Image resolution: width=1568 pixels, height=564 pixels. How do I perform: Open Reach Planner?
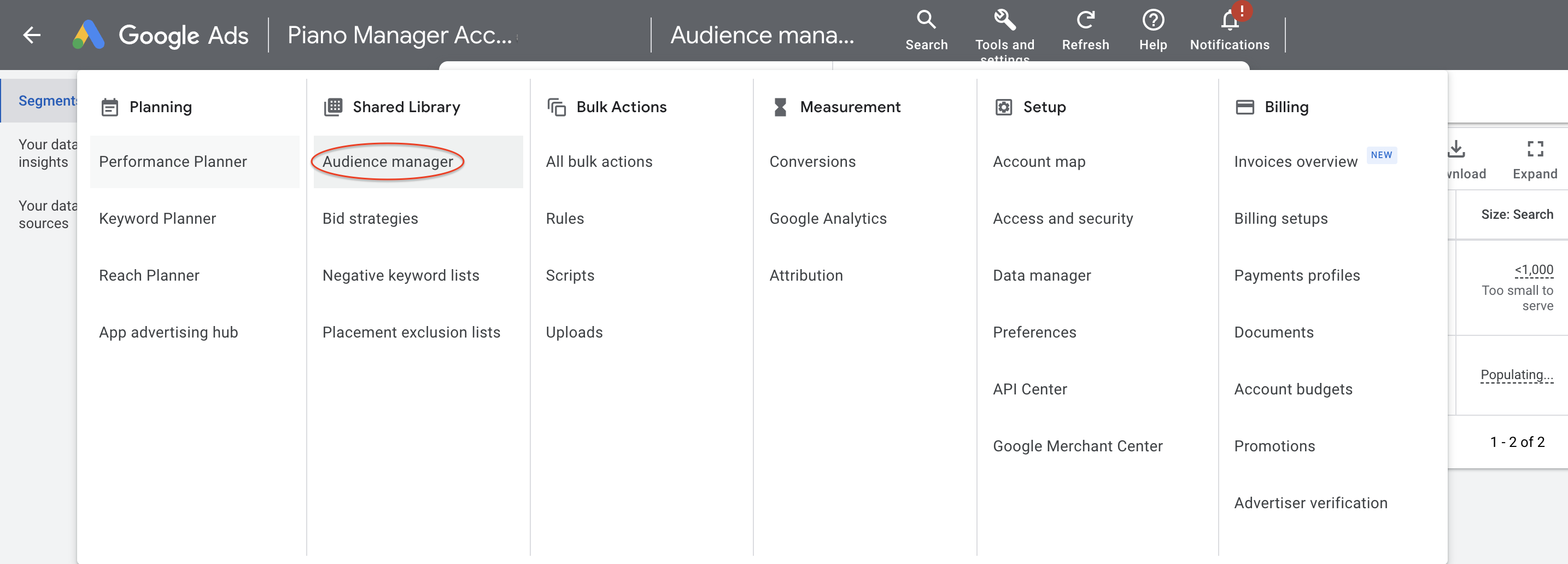tap(149, 275)
